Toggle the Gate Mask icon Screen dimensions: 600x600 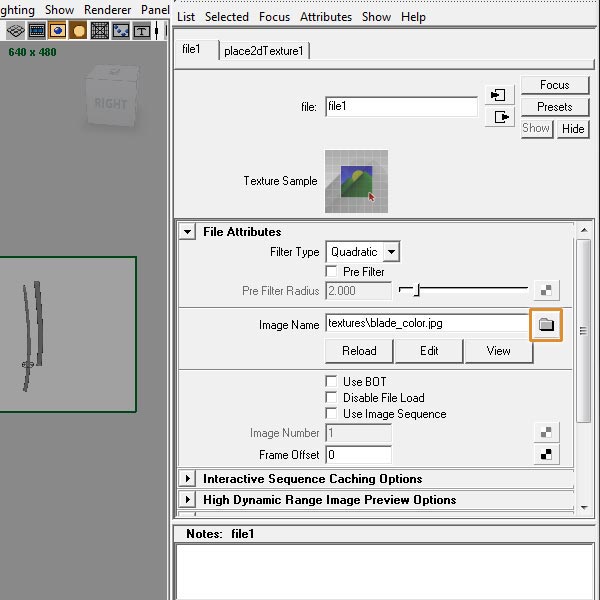tap(78, 31)
